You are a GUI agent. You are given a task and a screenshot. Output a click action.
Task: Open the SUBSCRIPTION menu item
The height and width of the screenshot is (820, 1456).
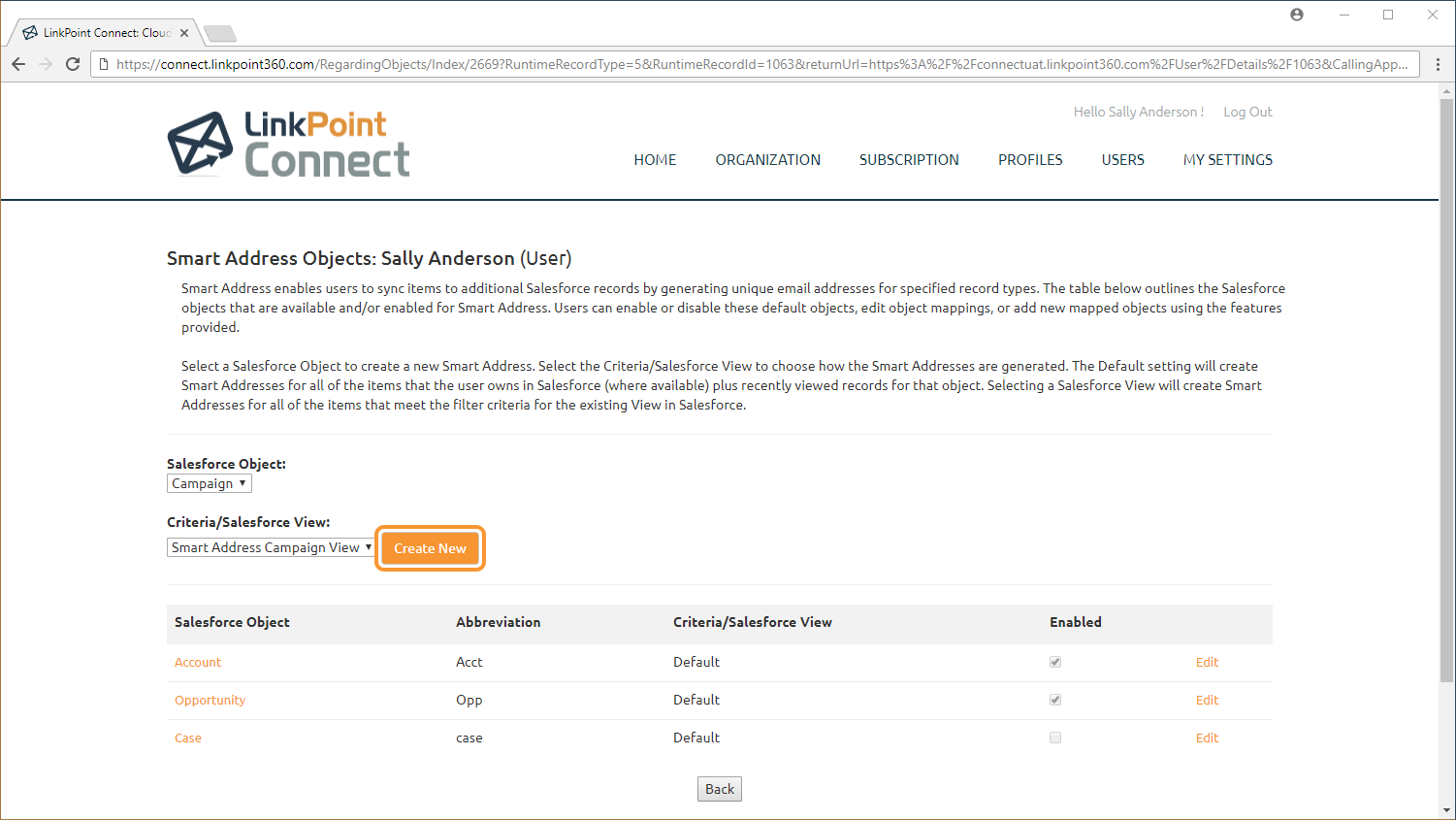point(909,160)
